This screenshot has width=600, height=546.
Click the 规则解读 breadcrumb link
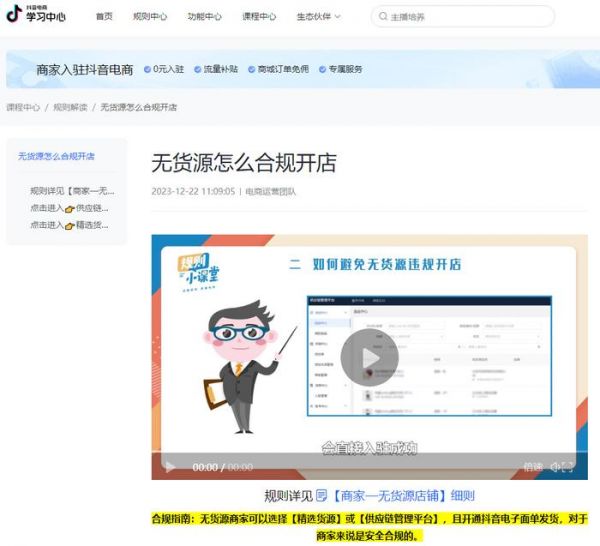click(x=70, y=107)
